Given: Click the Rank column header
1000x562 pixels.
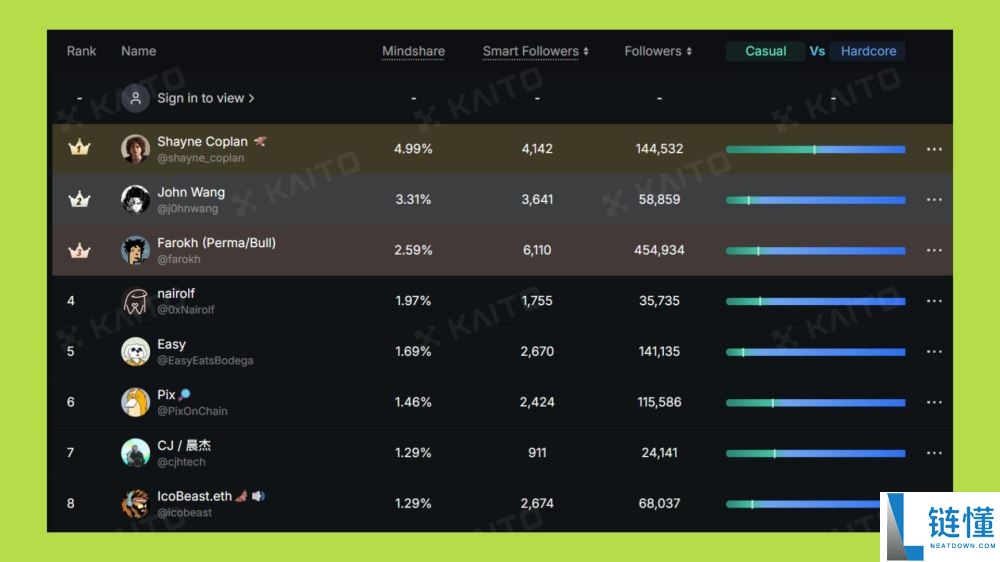Looking at the screenshot, I should pyautogui.click(x=81, y=51).
